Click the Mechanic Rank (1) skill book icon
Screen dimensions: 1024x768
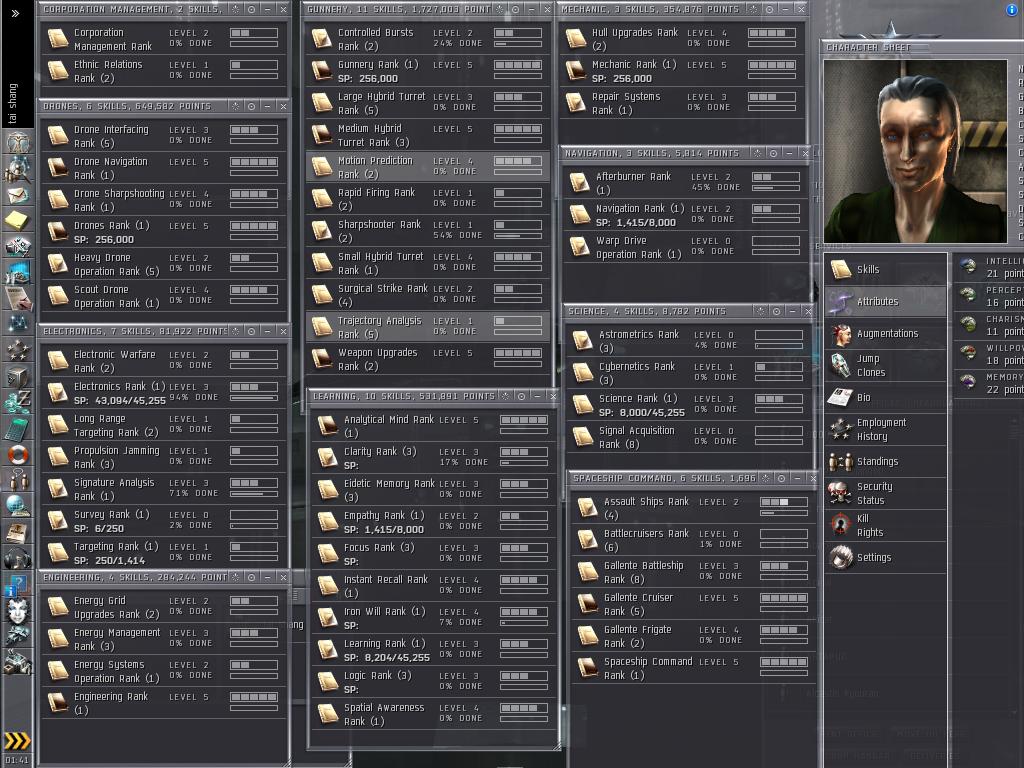tap(576, 71)
